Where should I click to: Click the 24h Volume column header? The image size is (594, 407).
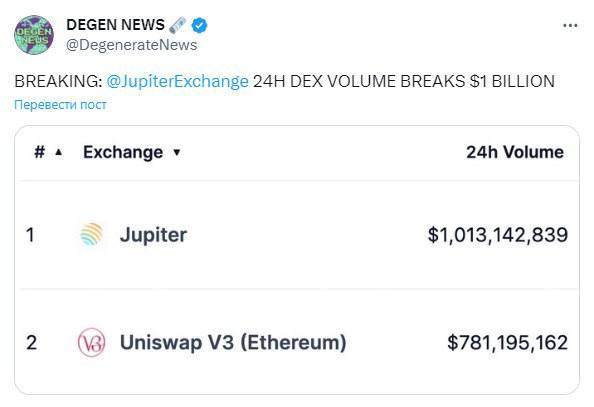click(x=515, y=152)
